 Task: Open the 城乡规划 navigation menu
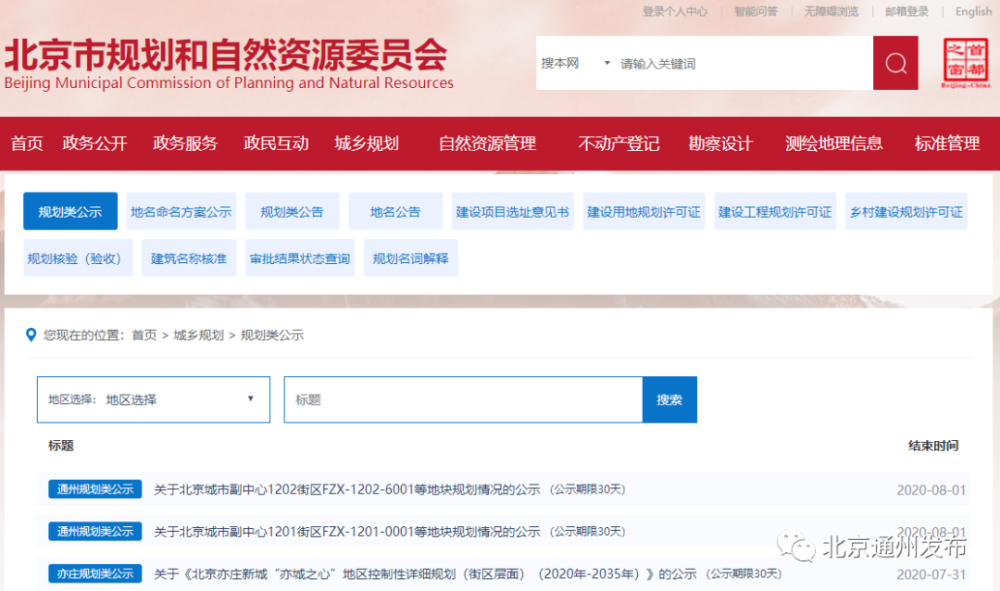tap(368, 143)
